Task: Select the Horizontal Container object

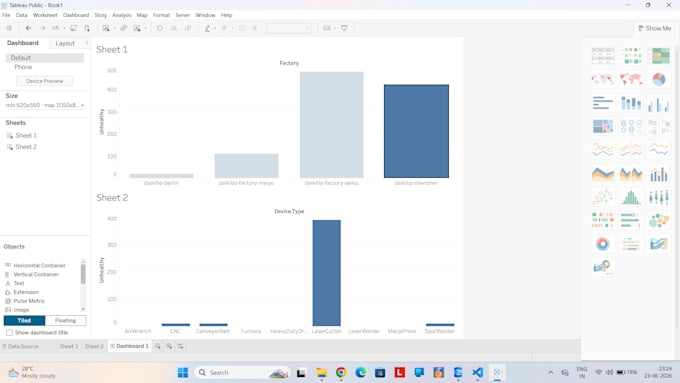Action: coord(39,265)
